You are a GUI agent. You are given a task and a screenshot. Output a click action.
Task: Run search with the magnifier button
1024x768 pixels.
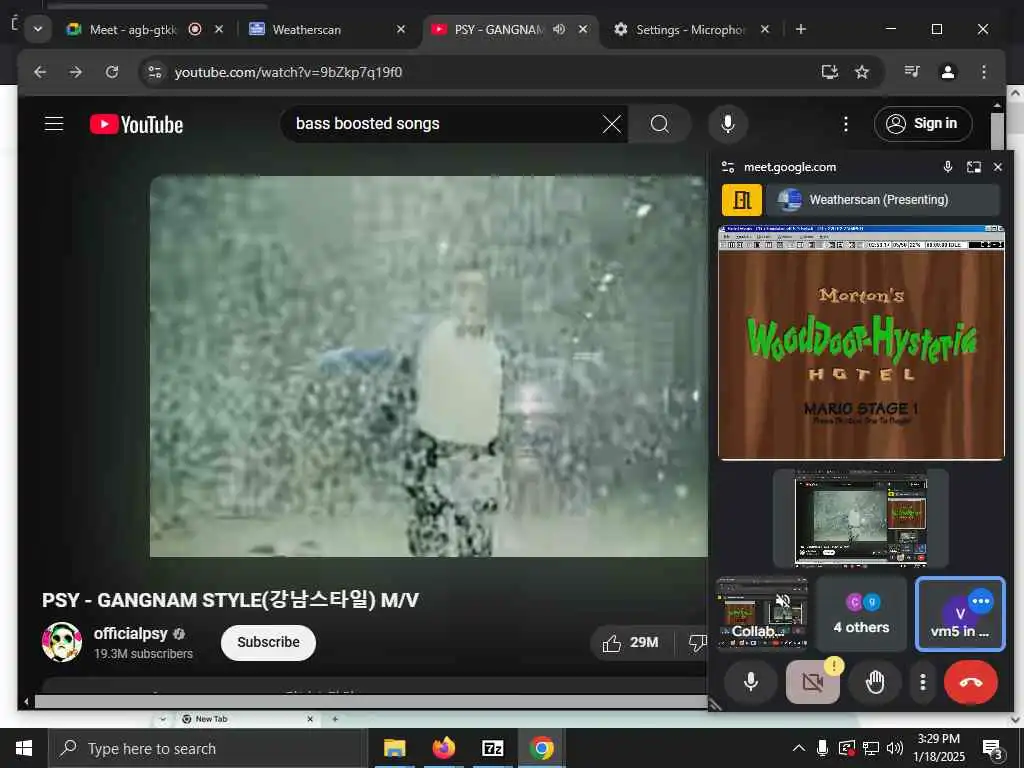(x=660, y=123)
